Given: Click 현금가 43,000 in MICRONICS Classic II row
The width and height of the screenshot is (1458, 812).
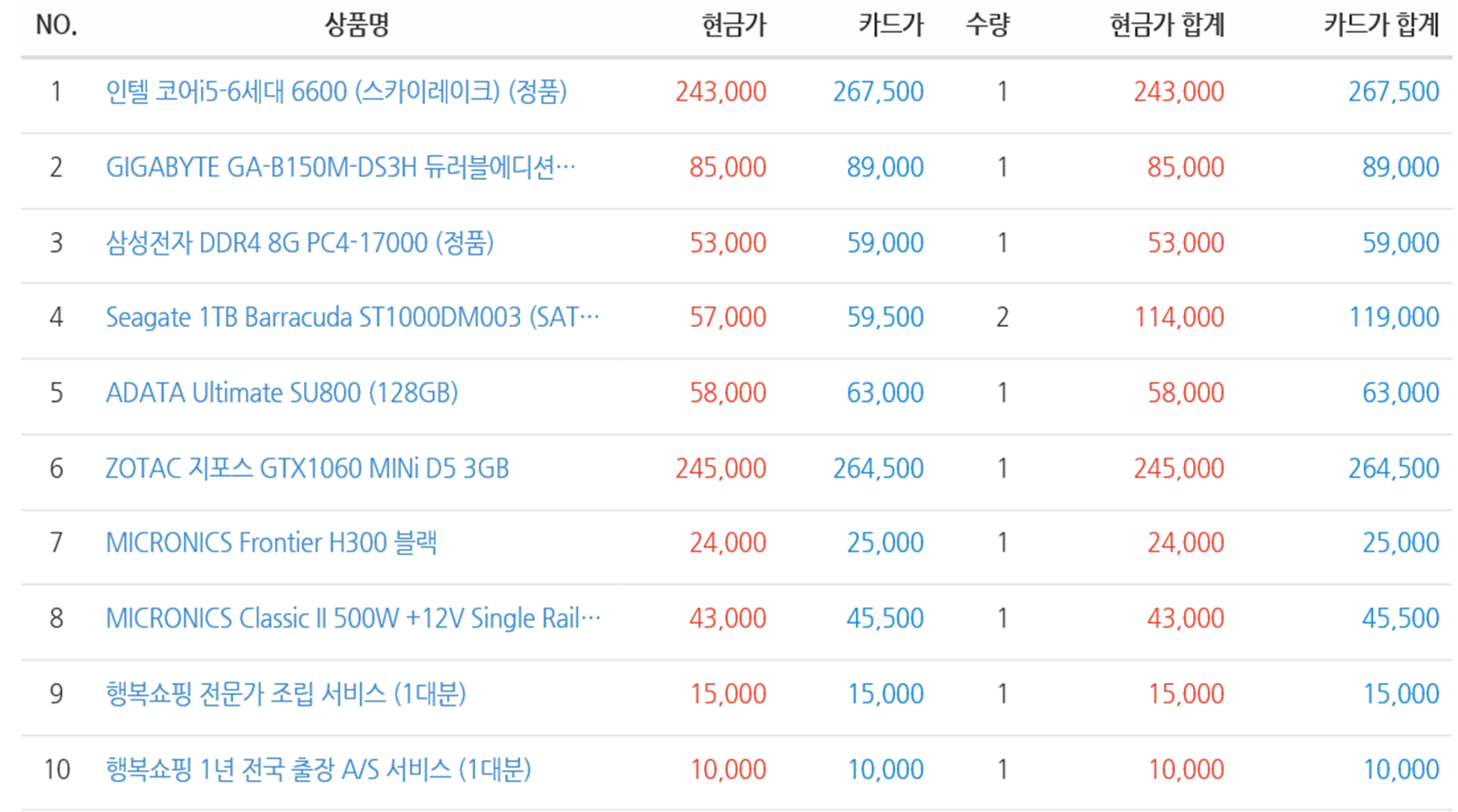Looking at the screenshot, I should click(x=728, y=618).
